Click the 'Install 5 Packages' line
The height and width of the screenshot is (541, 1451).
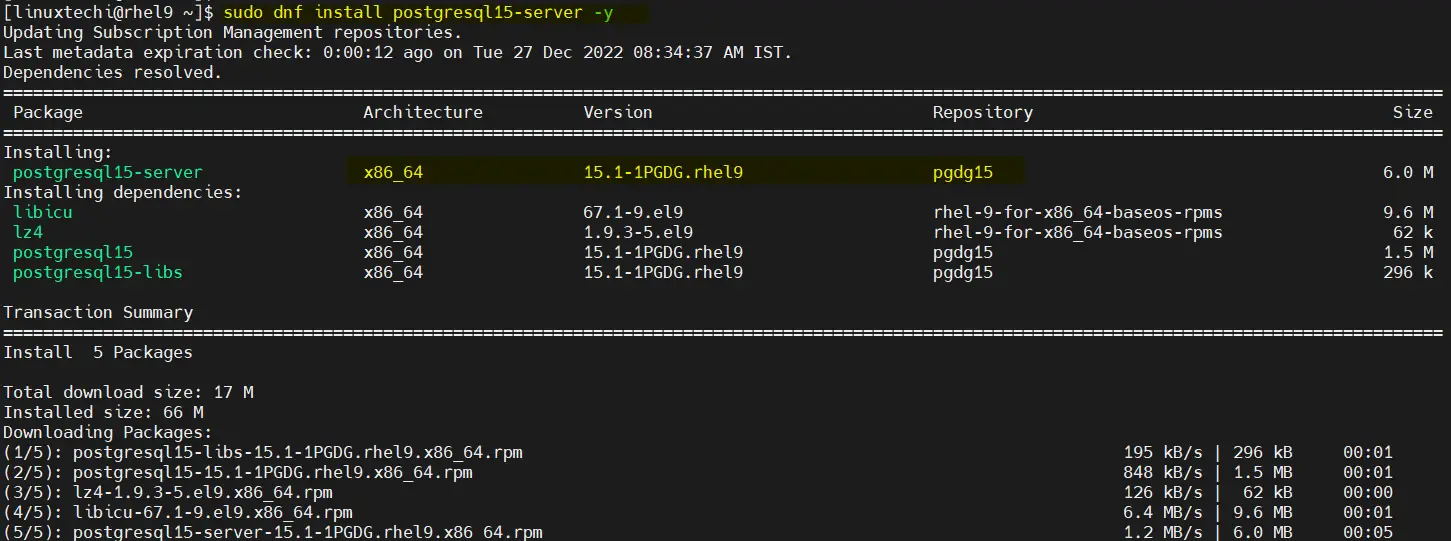point(98,352)
